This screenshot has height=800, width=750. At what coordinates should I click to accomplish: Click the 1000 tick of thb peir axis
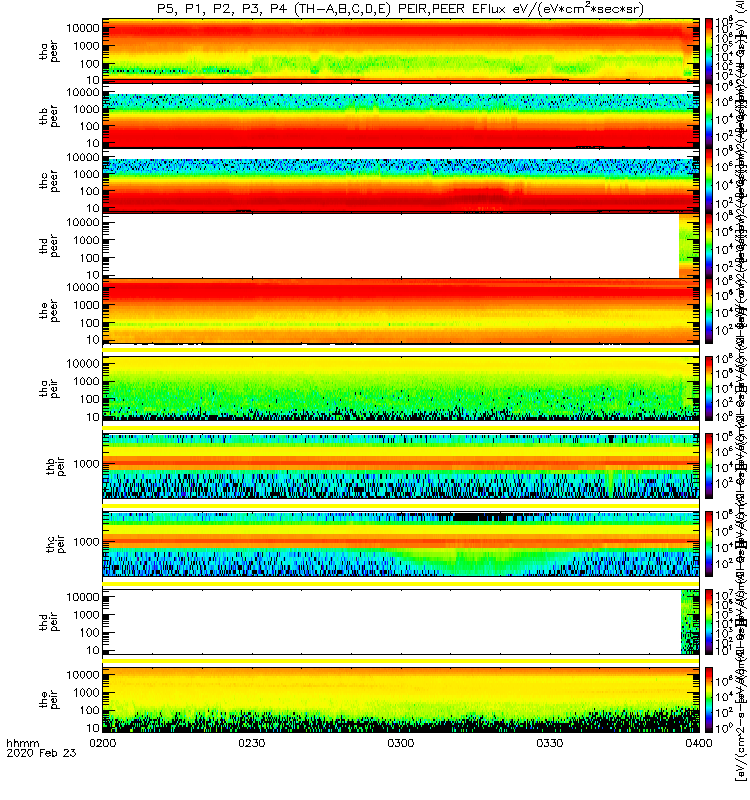pyautogui.click(x=86, y=464)
